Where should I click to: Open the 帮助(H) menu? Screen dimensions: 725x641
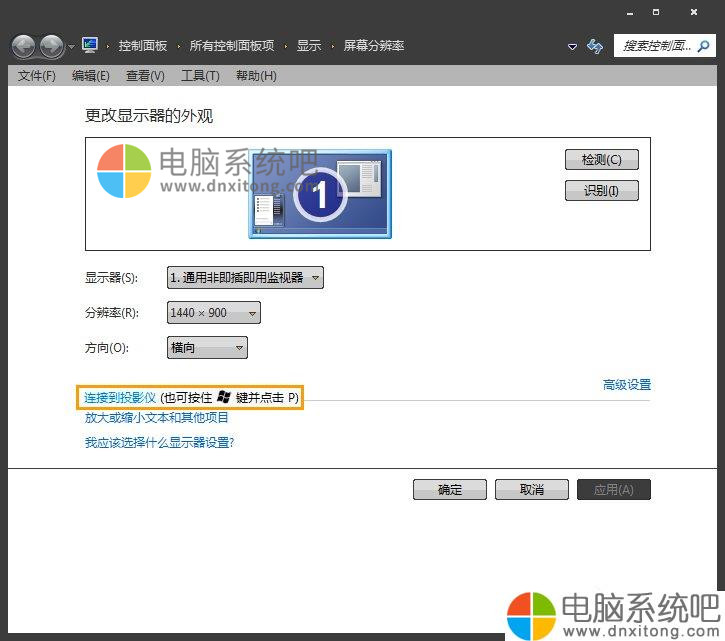pyautogui.click(x=256, y=75)
